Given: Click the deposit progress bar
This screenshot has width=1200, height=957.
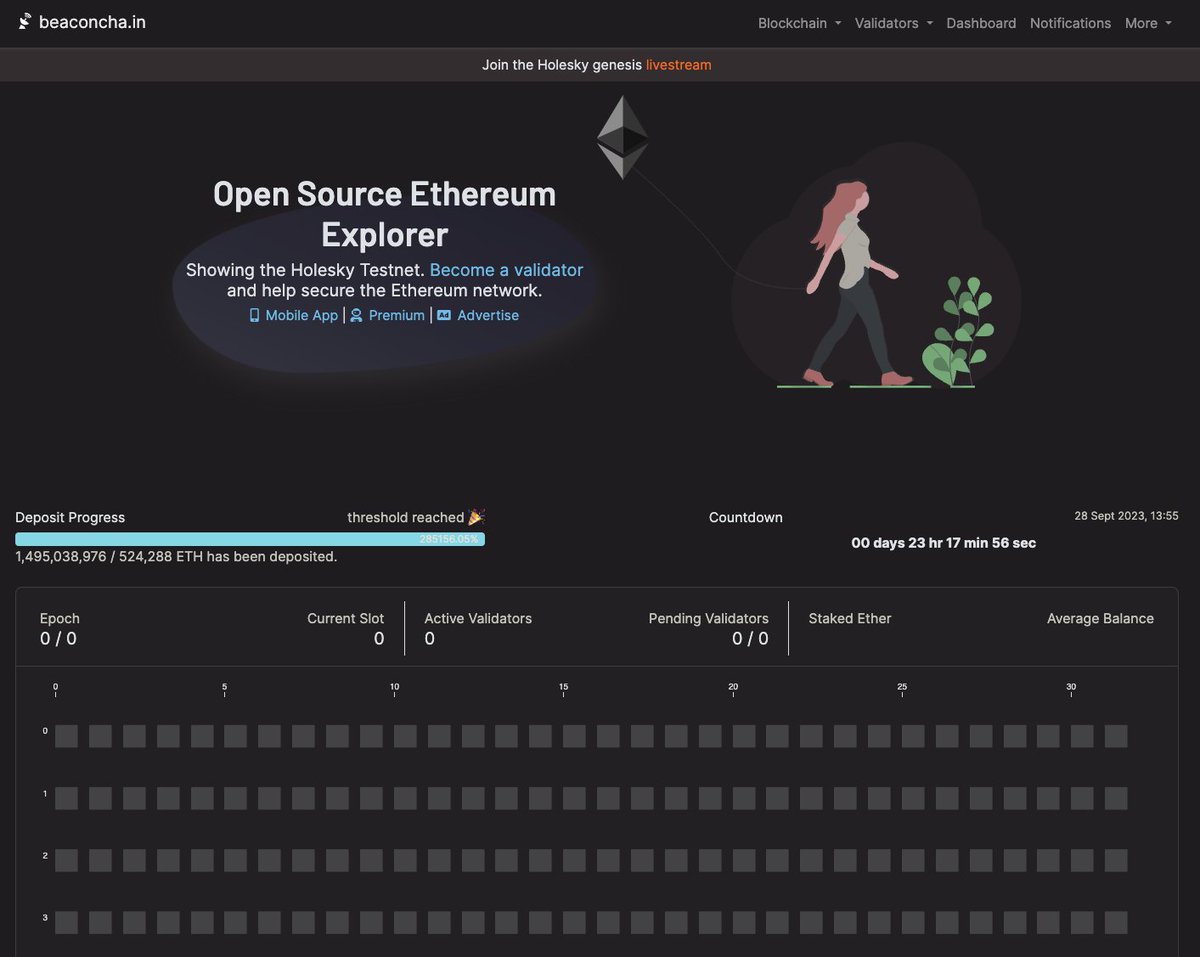Looking at the screenshot, I should coord(249,538).
